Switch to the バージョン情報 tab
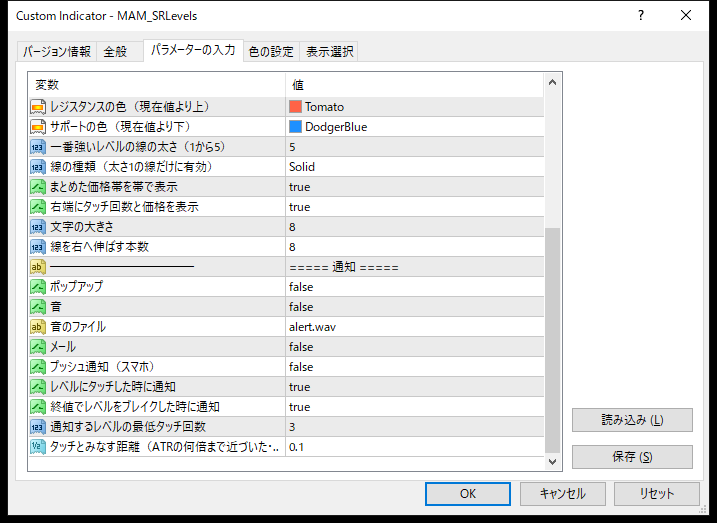Image resolution: width=717 pixels, height=523 pixels. [57, 52]
